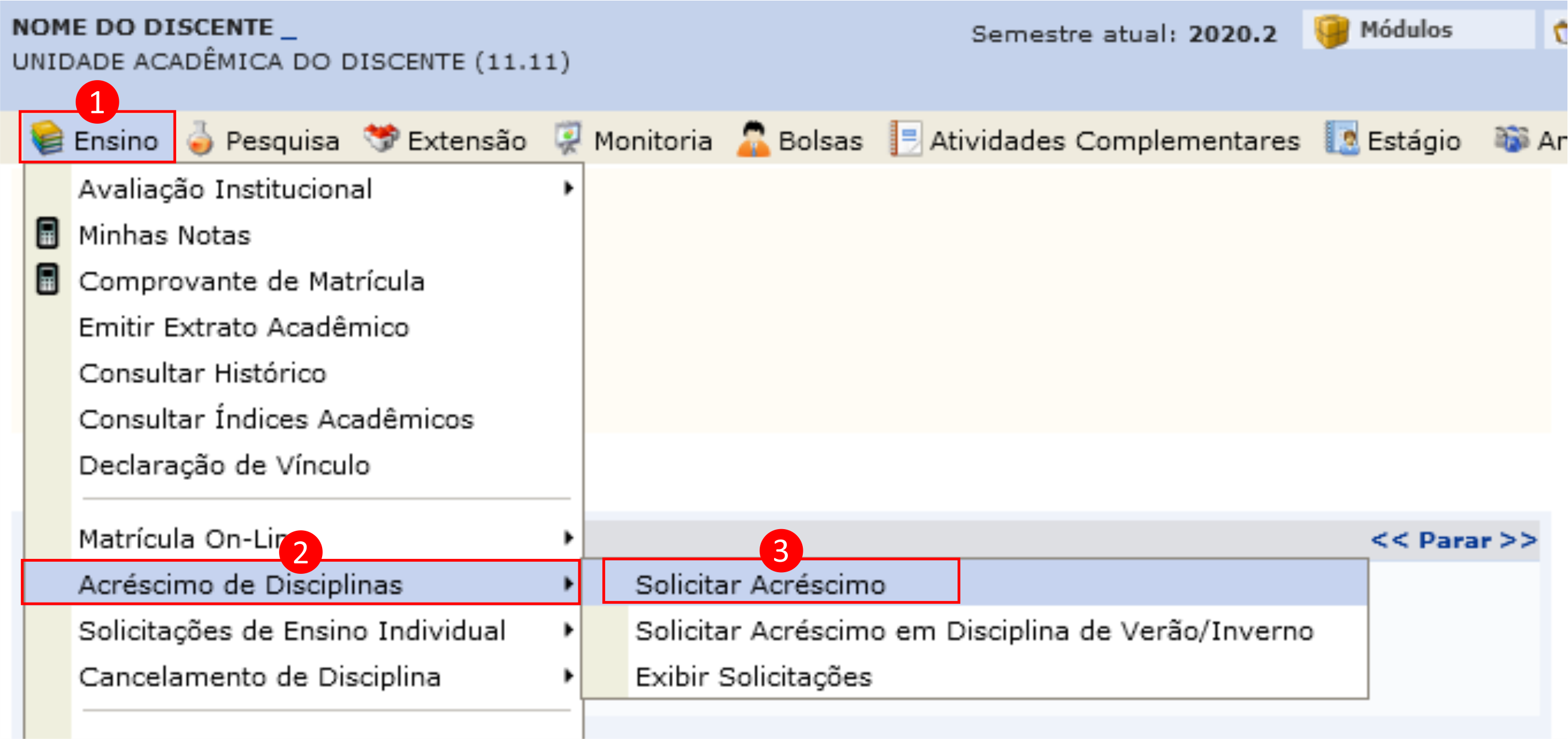Click the Monitoria board icon

(x=569, y=139)
